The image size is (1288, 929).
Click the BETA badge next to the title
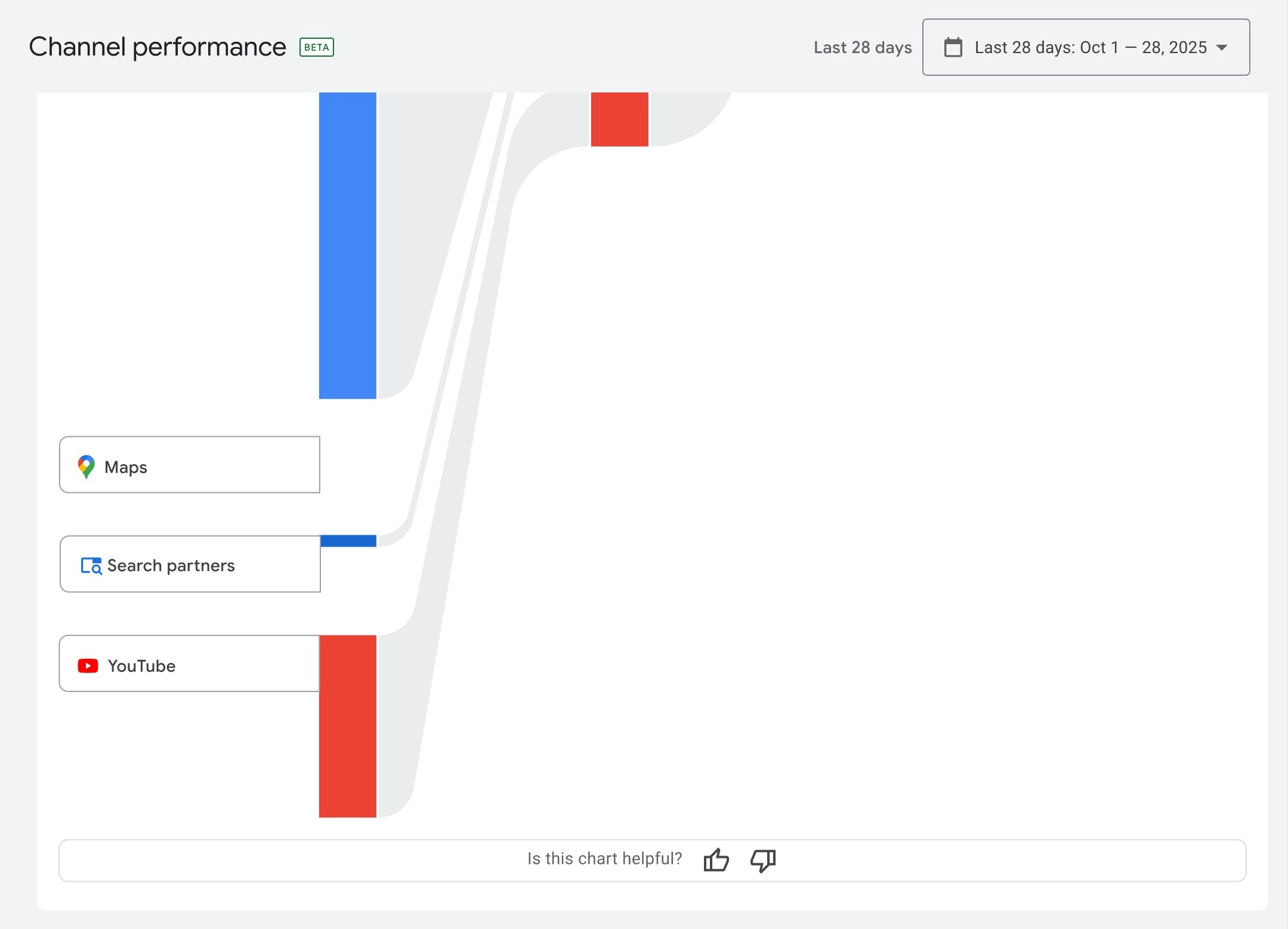pos(316,47)
